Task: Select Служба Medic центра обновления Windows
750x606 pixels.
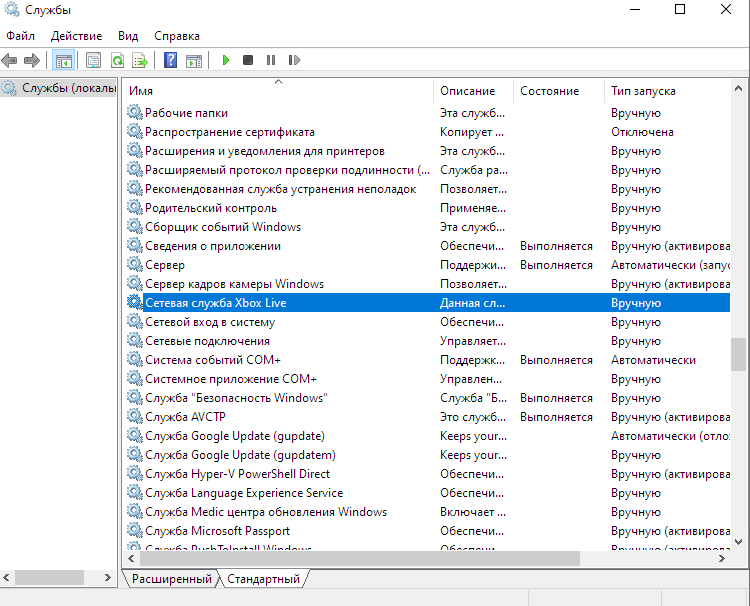Action: click(266, 511)
